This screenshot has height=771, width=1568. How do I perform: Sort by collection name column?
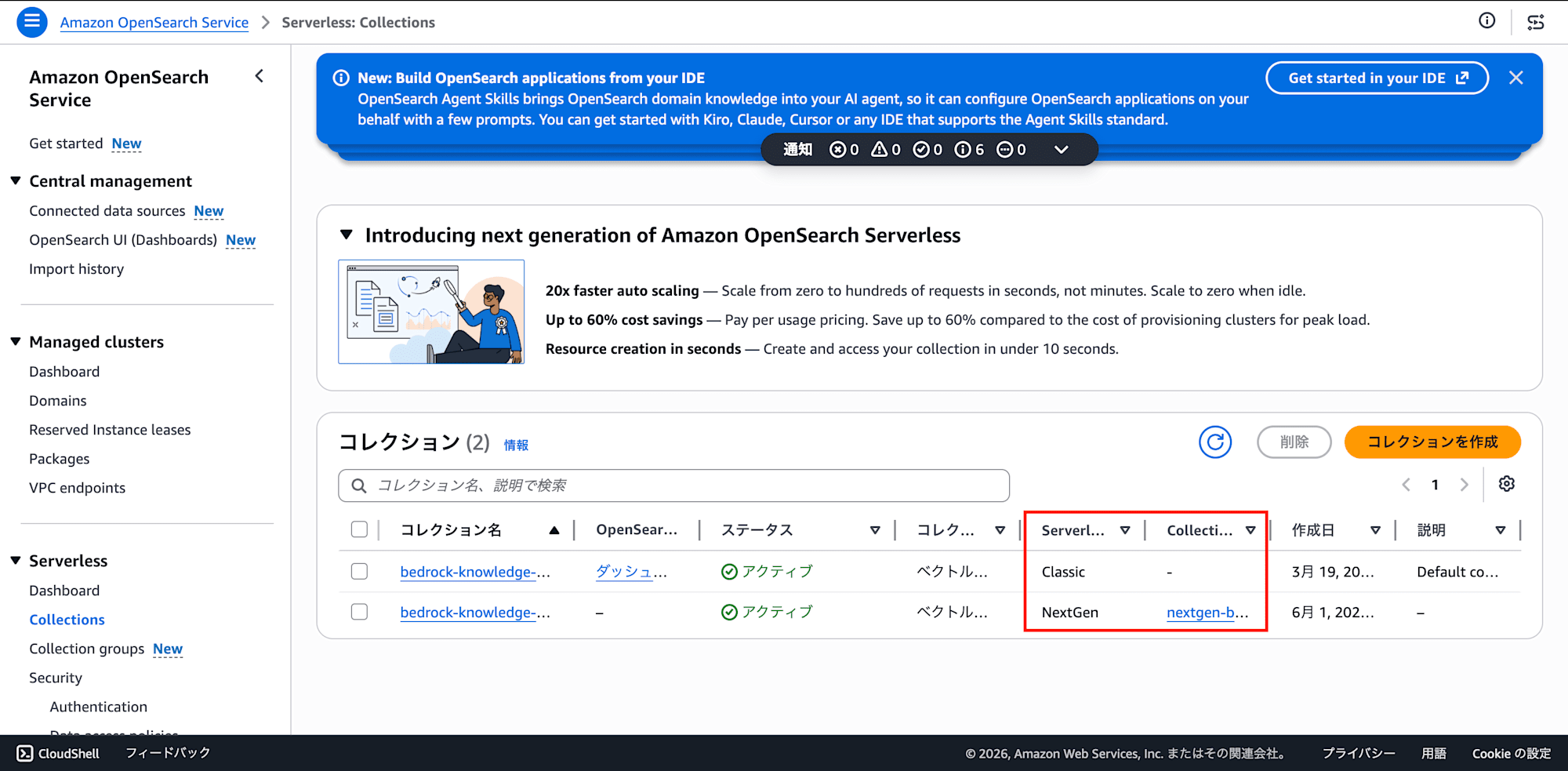point(554,530)
